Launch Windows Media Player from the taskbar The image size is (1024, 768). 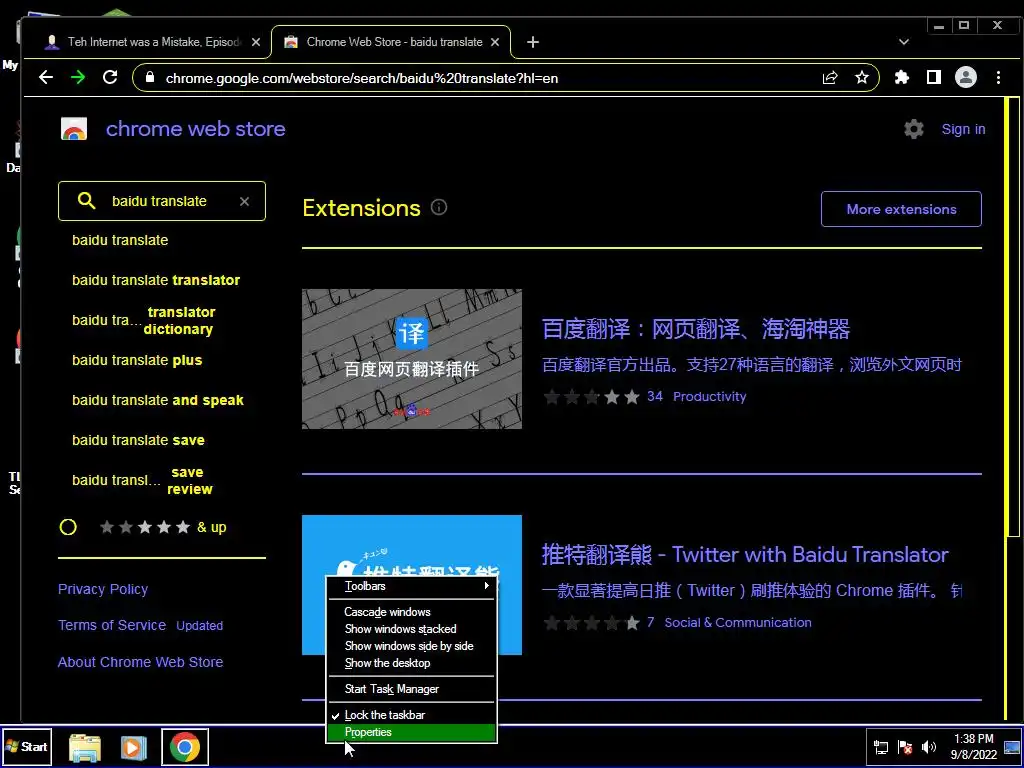(x=134, y=747)
